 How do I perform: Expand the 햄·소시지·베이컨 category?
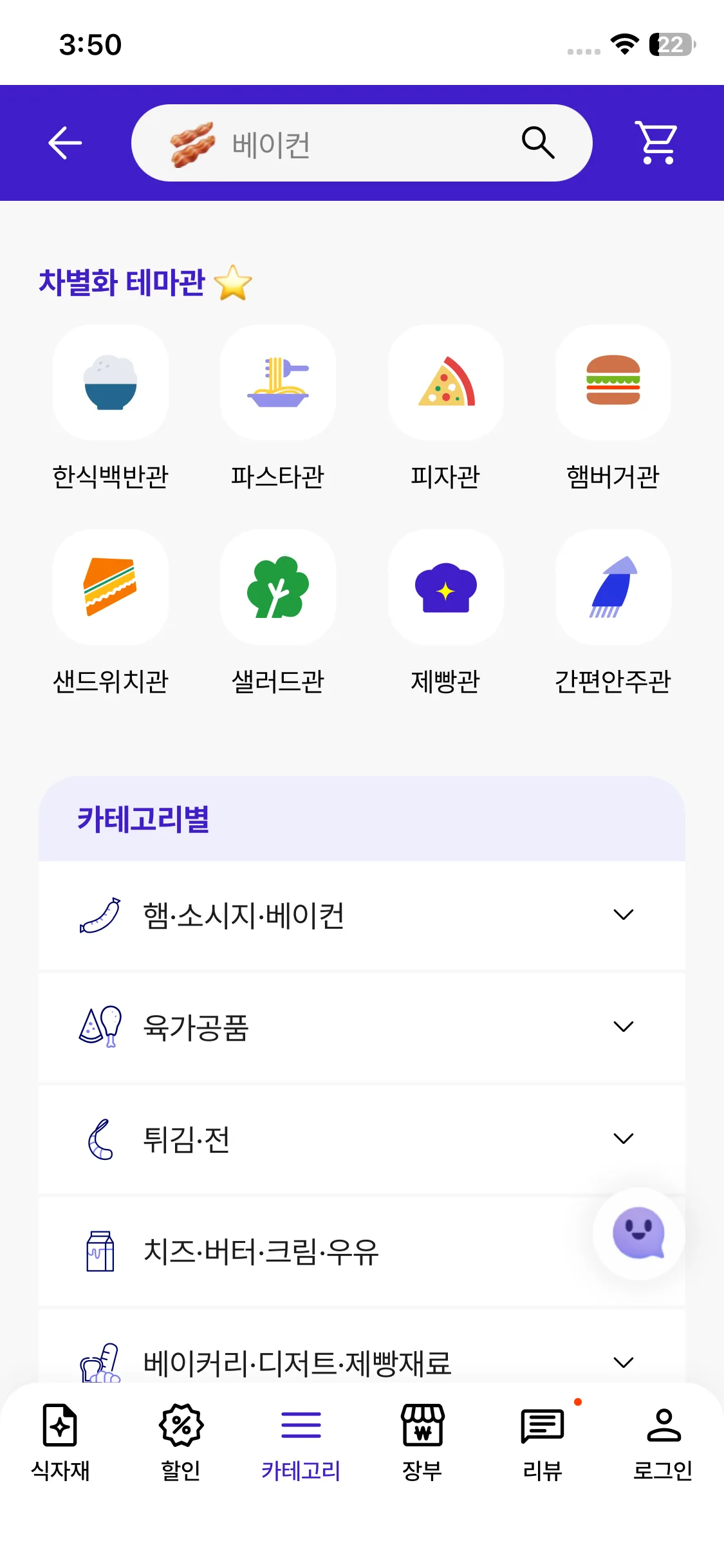coord(623,915)
